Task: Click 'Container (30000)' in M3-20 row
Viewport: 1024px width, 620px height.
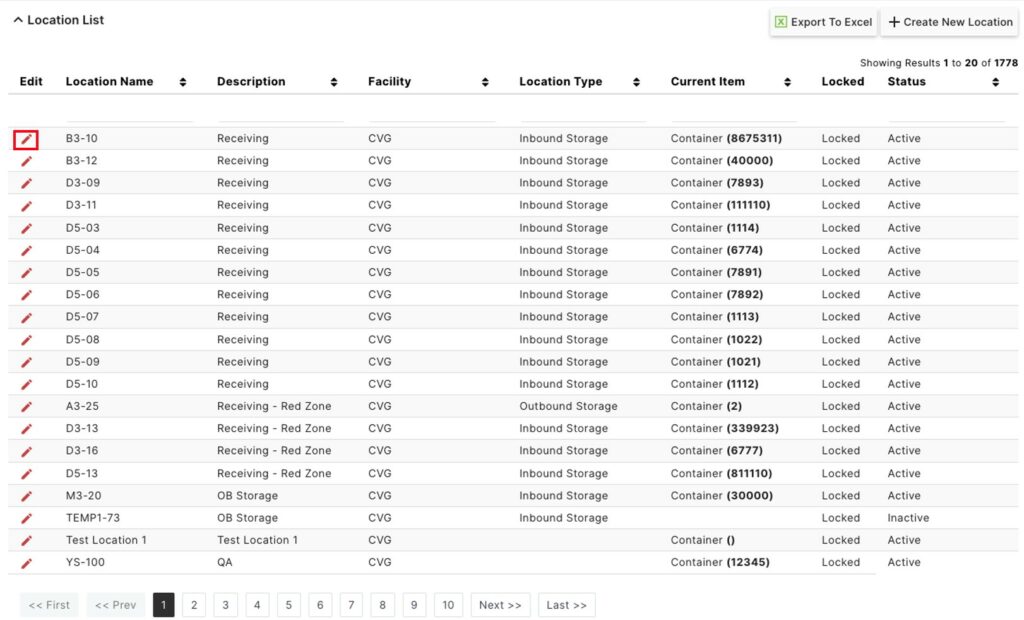Action: (722, 496)
